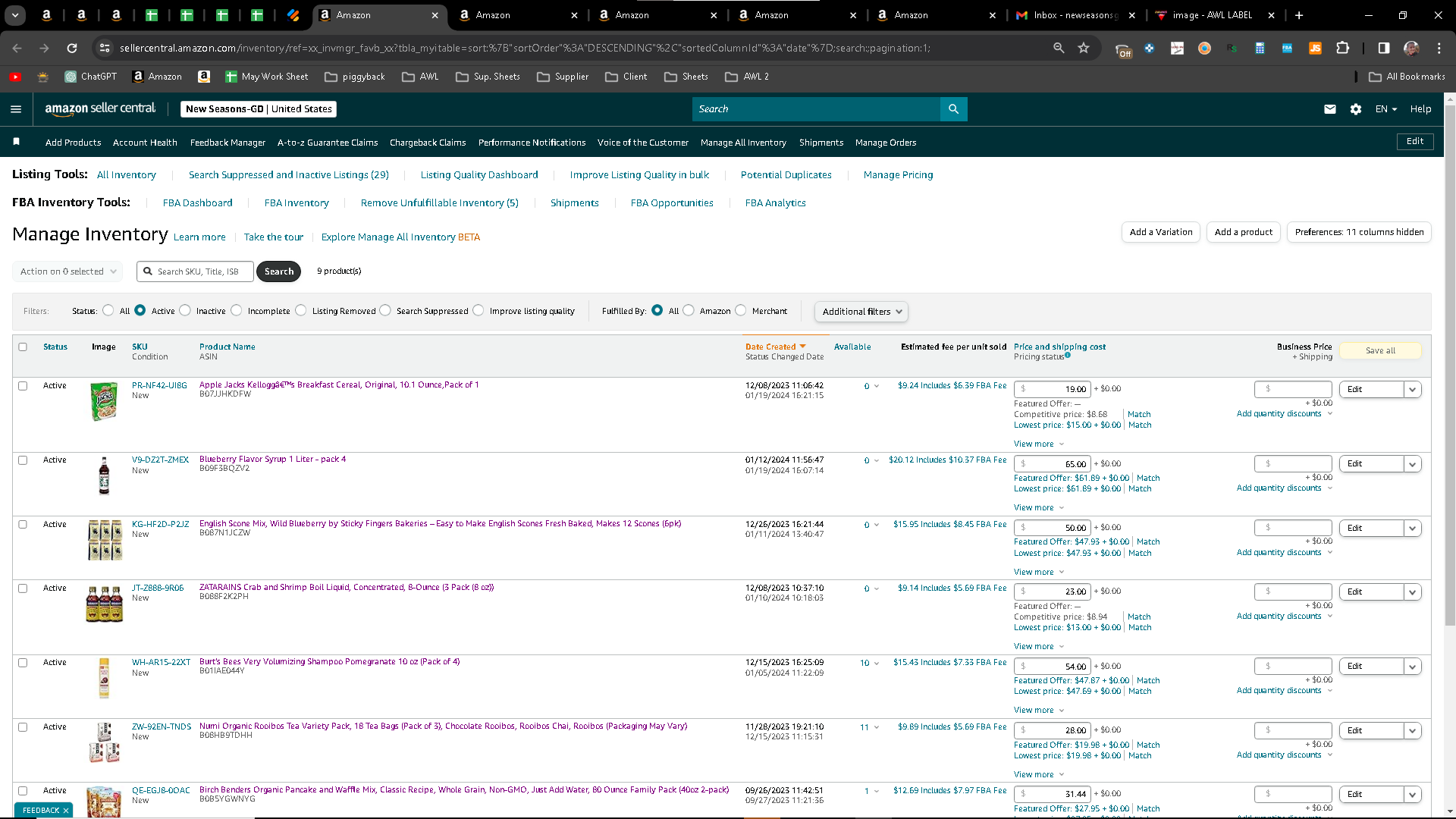This screenshot has width=1456, height=819.
Task: Open the mail messages icon
Action: [x=1330, y=109]
